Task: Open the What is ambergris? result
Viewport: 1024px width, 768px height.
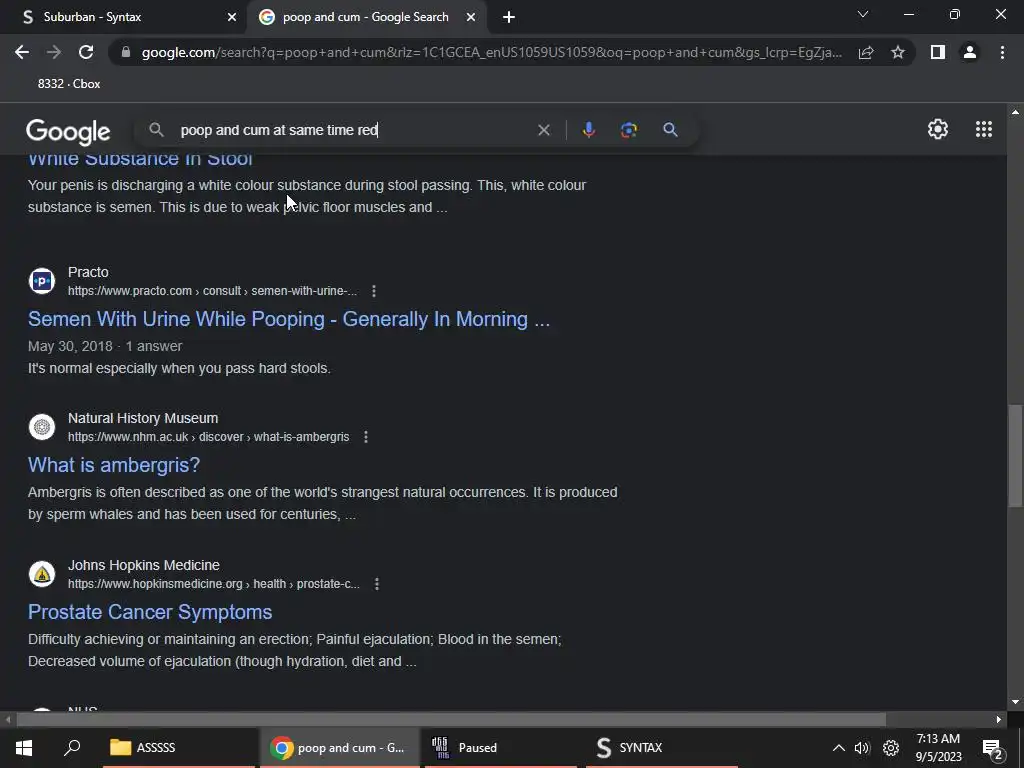Action: click(x=114, y=465)
